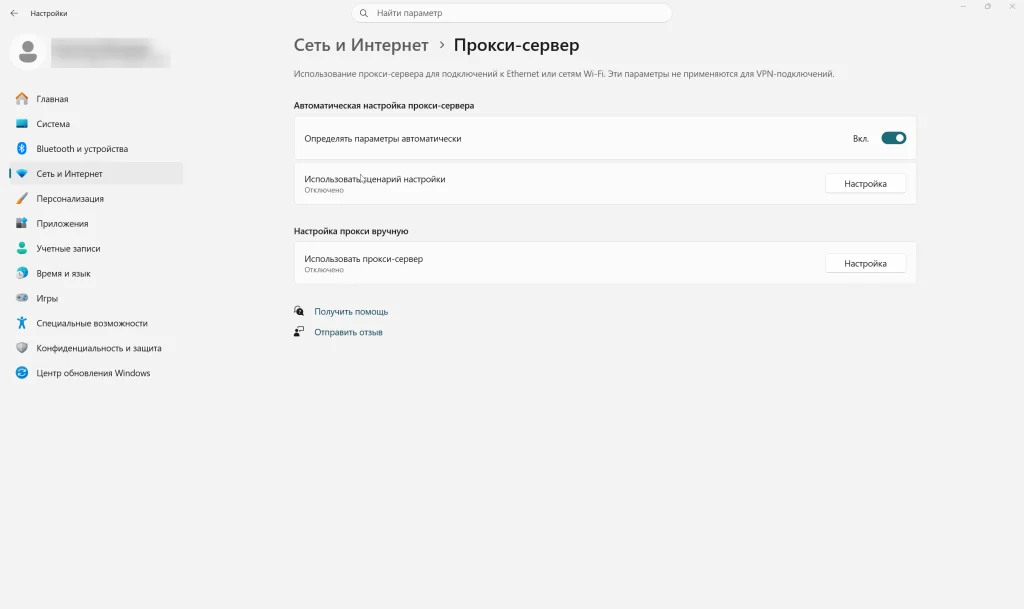Click the user profile avatar icon
This screenshot has width=1024, height=609.
pyautogui.click(x=27, y=52)
